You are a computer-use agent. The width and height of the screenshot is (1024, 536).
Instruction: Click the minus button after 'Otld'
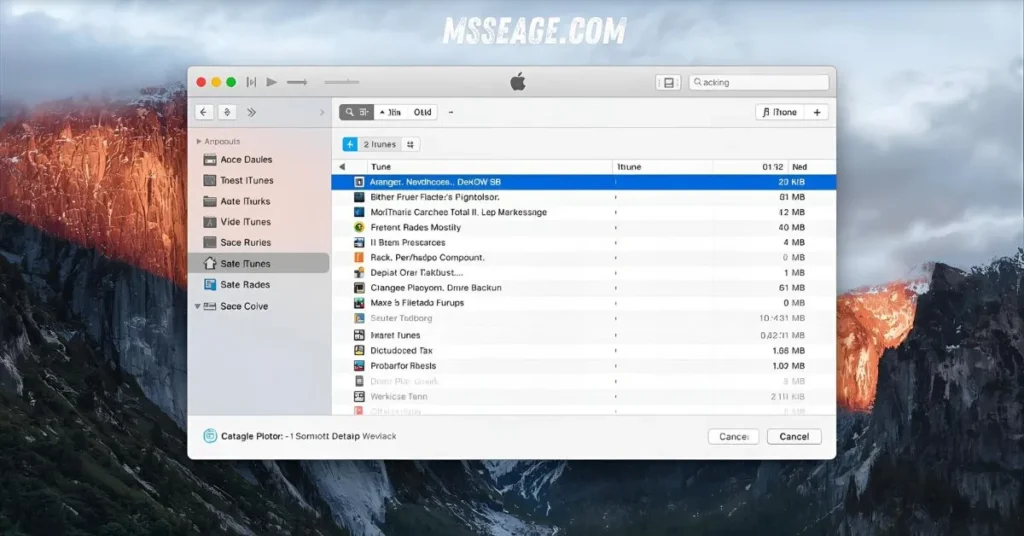pyautogui.click(x=451, y=112)
